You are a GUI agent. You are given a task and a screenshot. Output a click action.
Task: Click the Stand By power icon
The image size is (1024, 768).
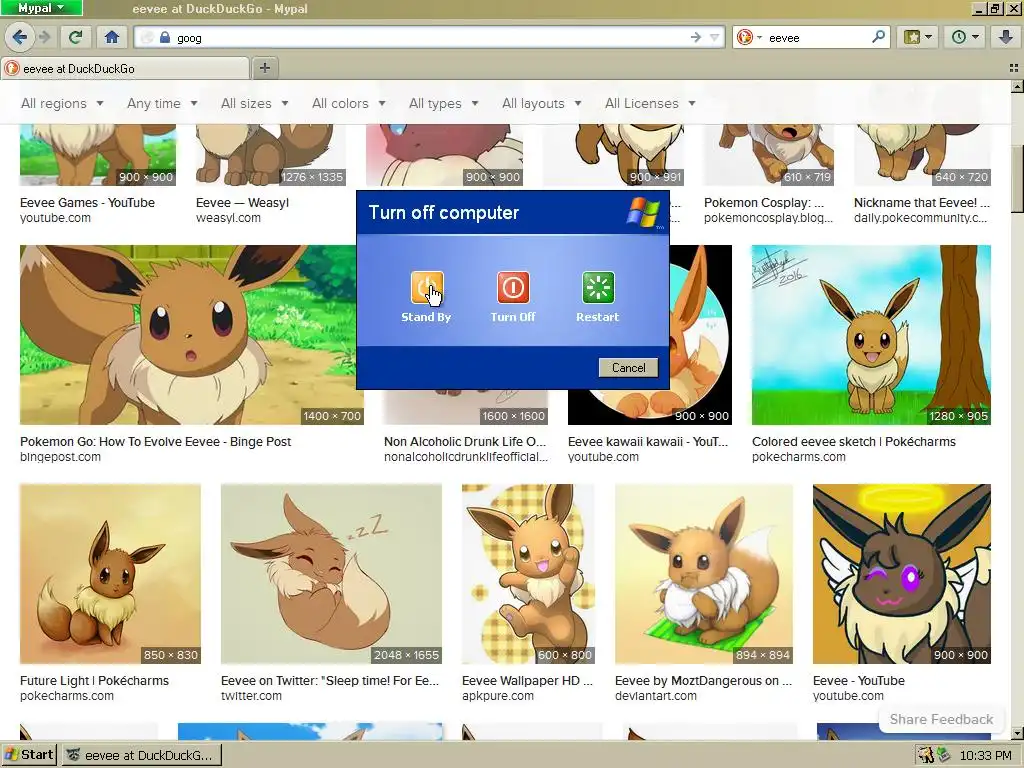coord(427,287)
